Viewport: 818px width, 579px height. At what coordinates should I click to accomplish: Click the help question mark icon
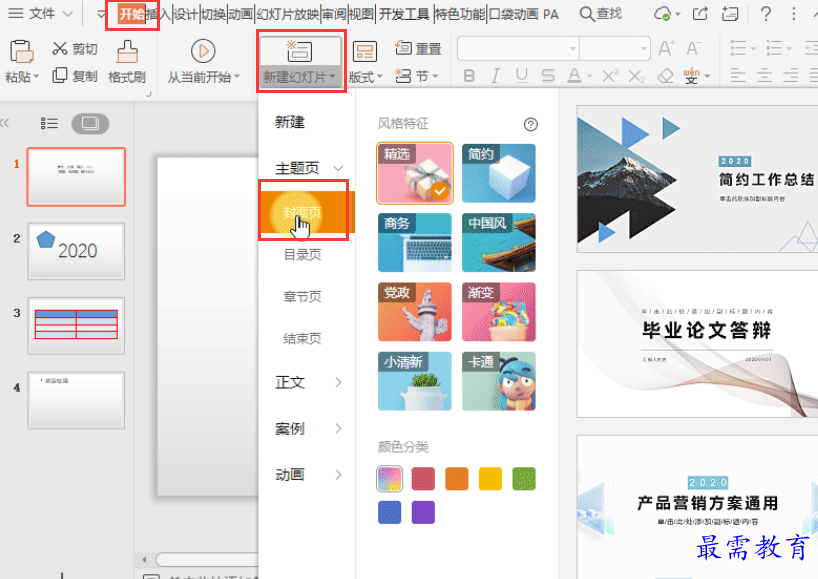[765, 14]
